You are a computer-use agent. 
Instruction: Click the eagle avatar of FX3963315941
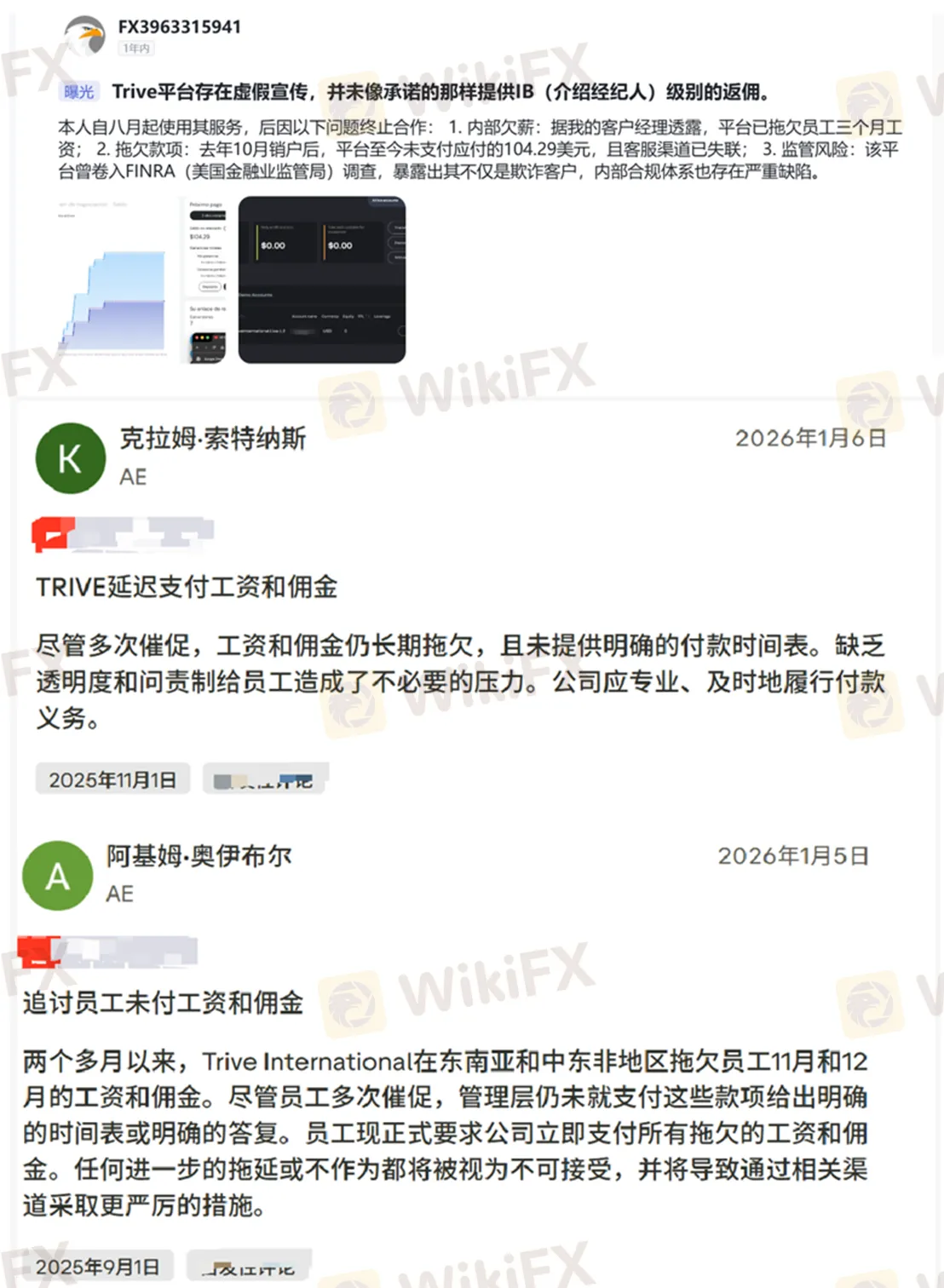click(84, 36)
